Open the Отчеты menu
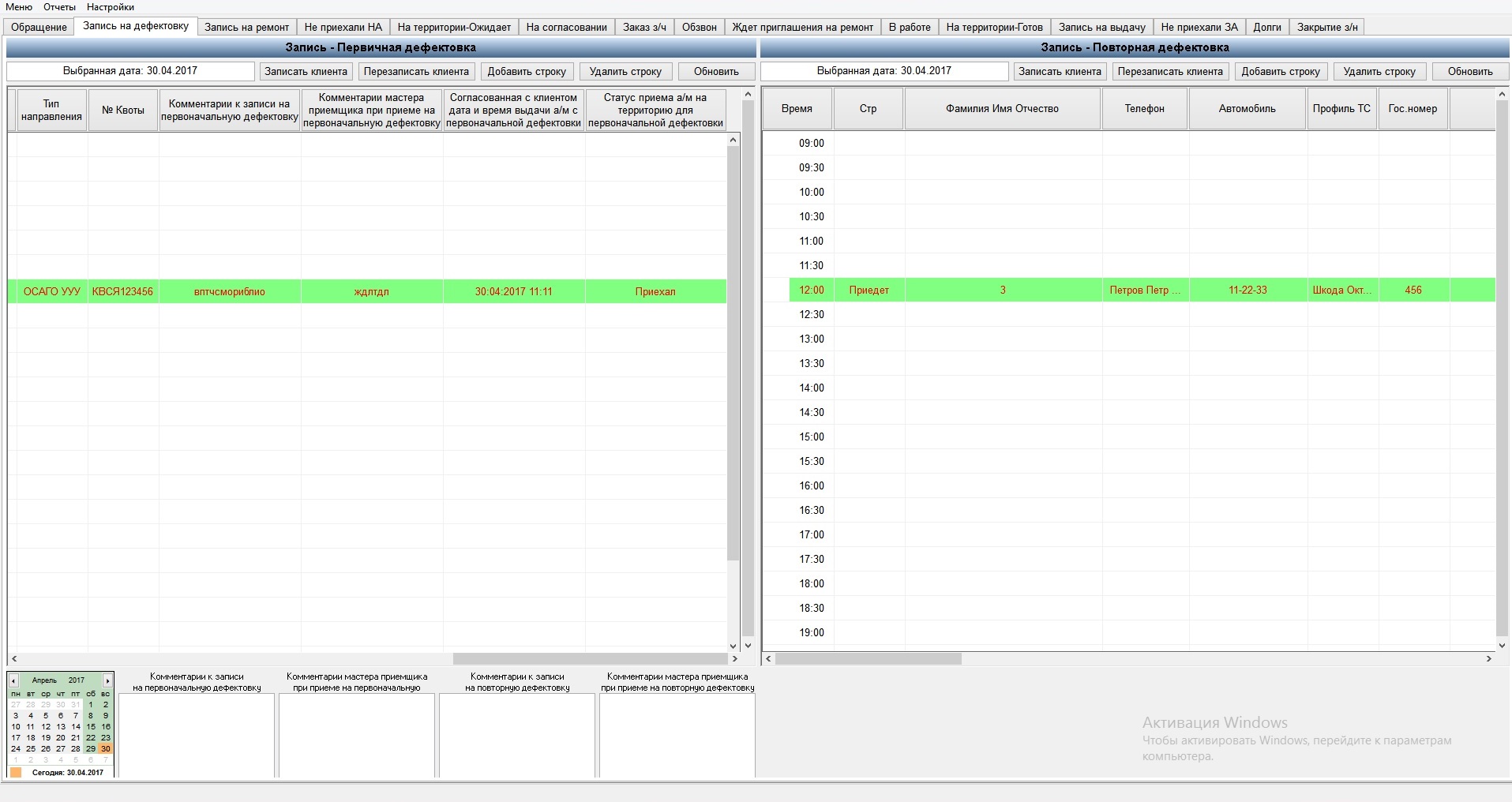The width and height of the screenshot is (1512, 802). pos(59,7)
